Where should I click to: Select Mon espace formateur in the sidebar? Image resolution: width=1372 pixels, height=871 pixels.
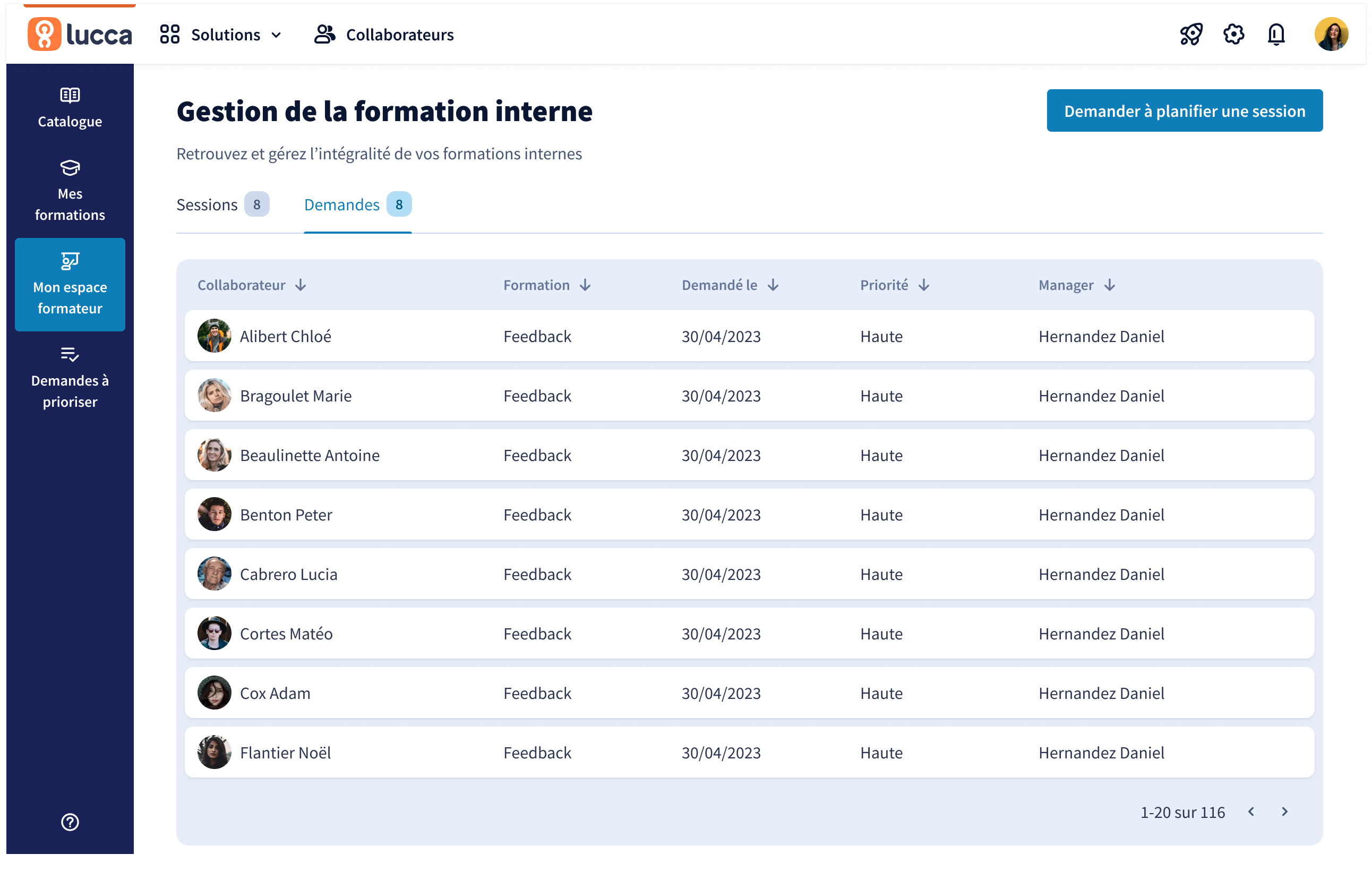pyautogui.click(x=70, y=285)
